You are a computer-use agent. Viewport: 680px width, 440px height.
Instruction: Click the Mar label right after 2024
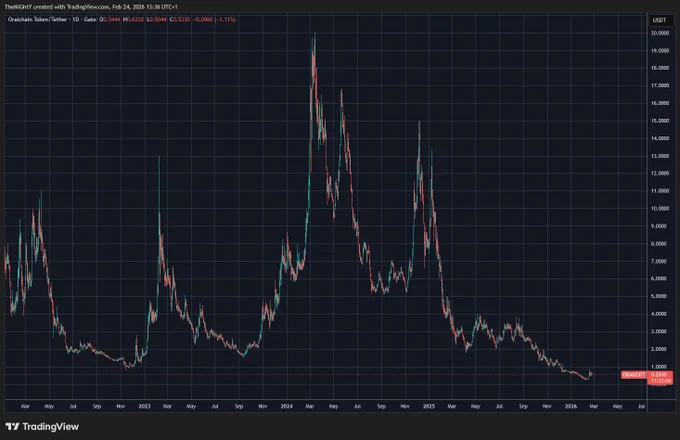[x=310, y=406]
